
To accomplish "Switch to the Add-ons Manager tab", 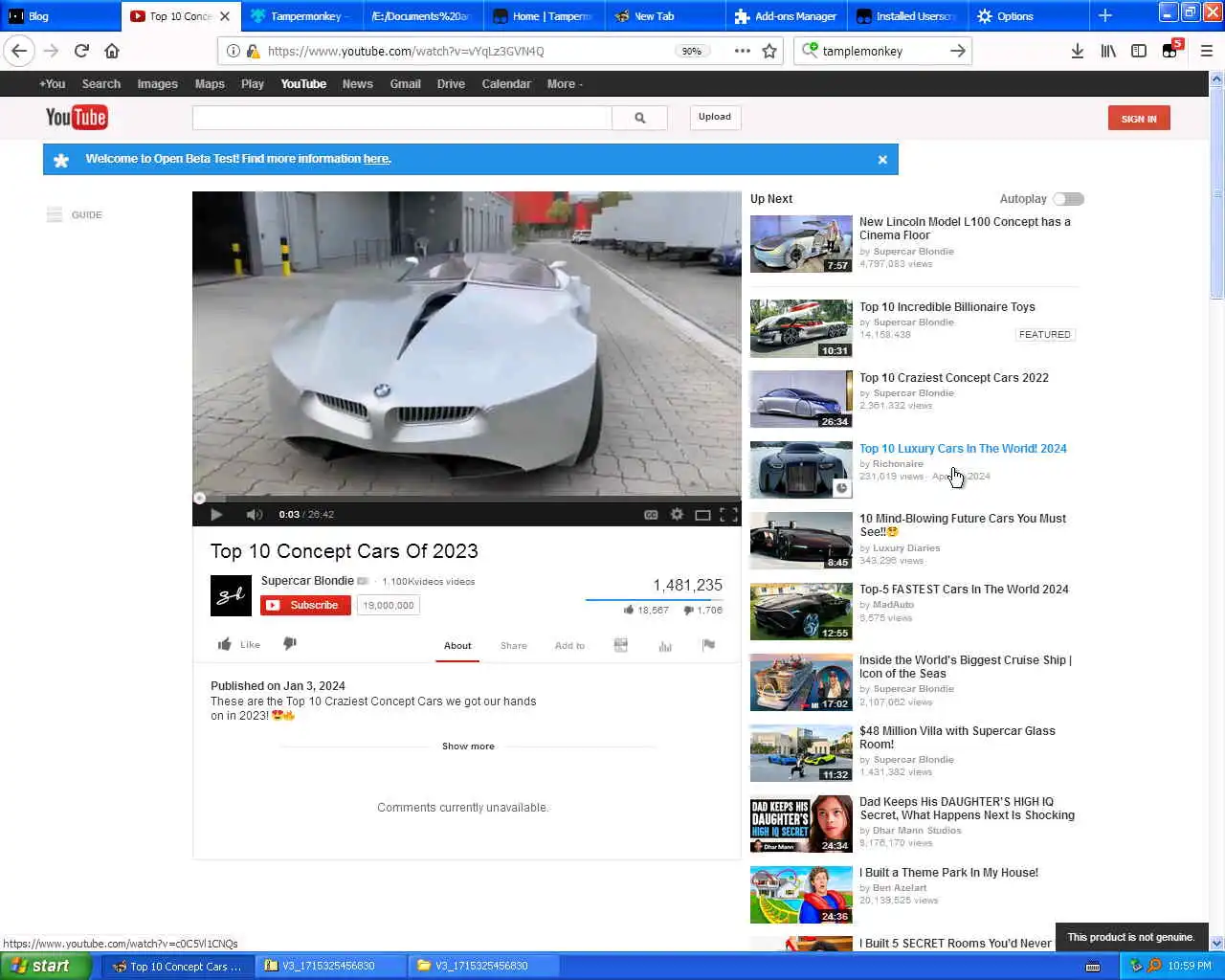I will tap(786, 16).
